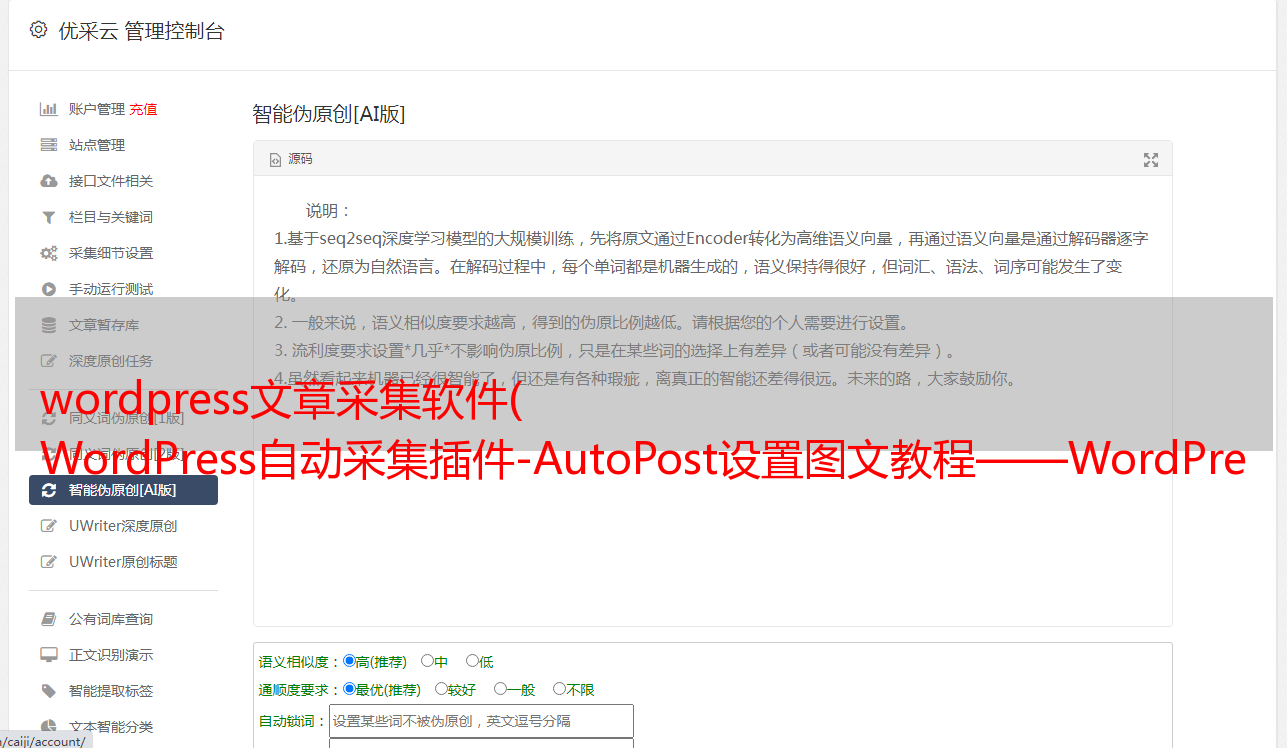Select 通顺度要求 一般 radio

tap(500, 689)
